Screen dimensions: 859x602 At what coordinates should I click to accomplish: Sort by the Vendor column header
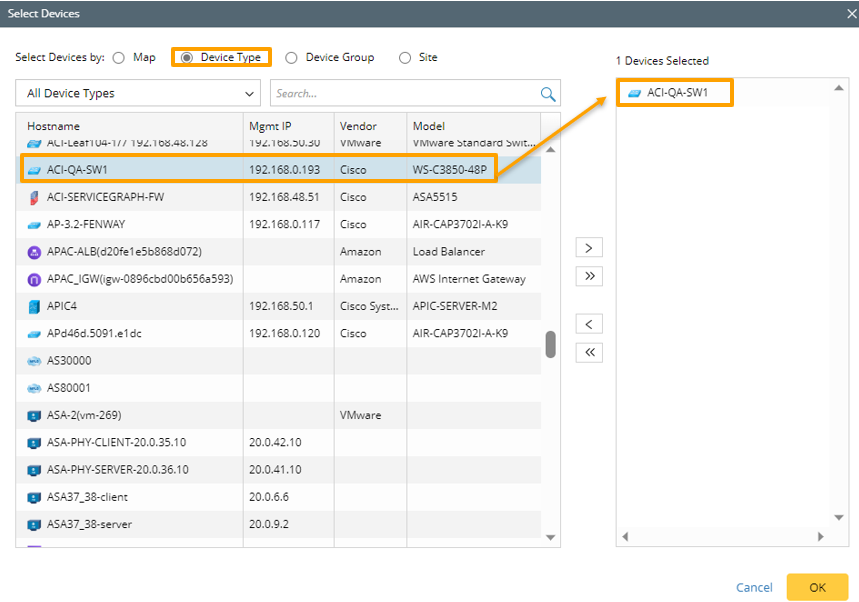point(358,126)
